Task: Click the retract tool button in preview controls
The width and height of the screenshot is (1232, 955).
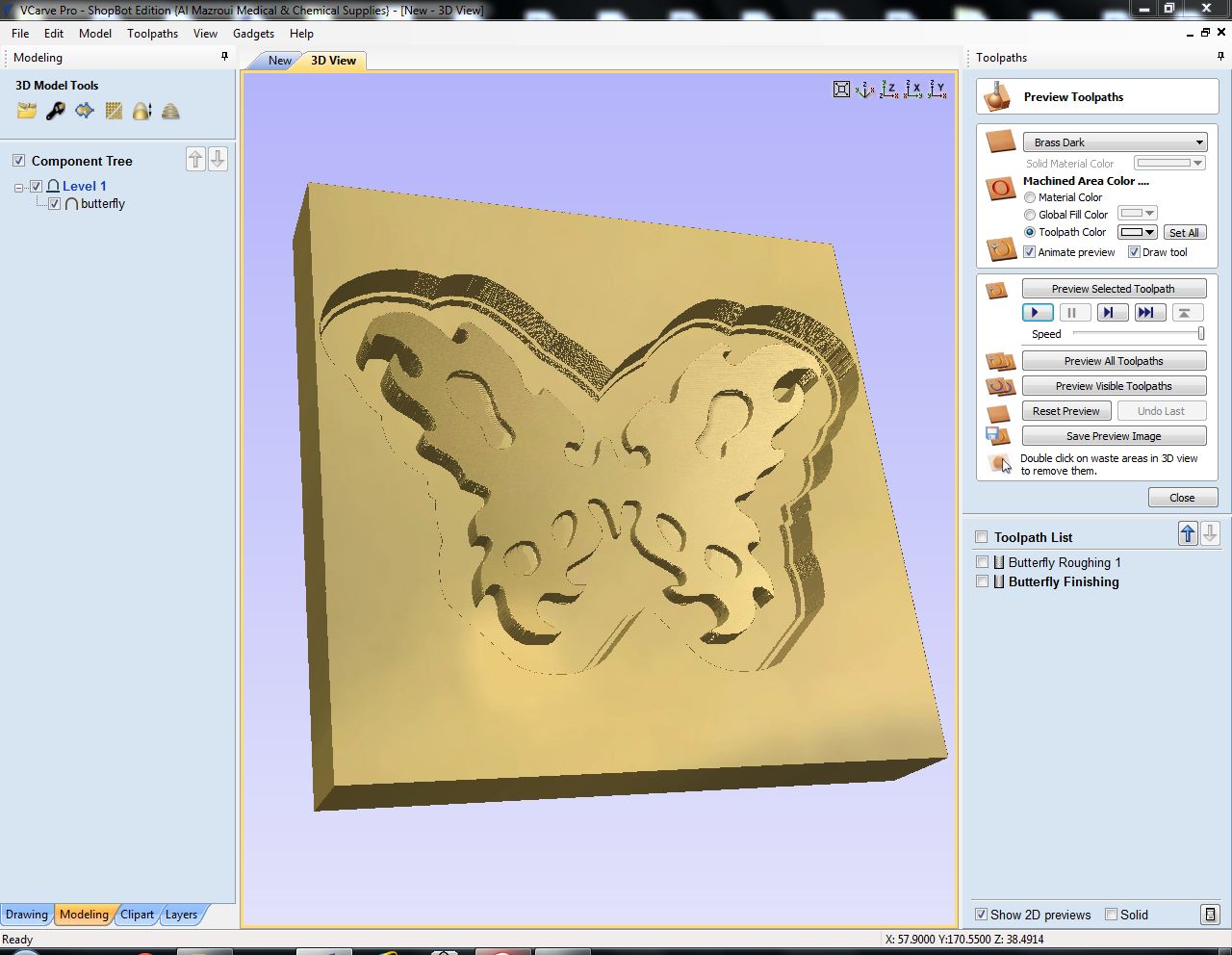Action: click(x=1188, y=312)
